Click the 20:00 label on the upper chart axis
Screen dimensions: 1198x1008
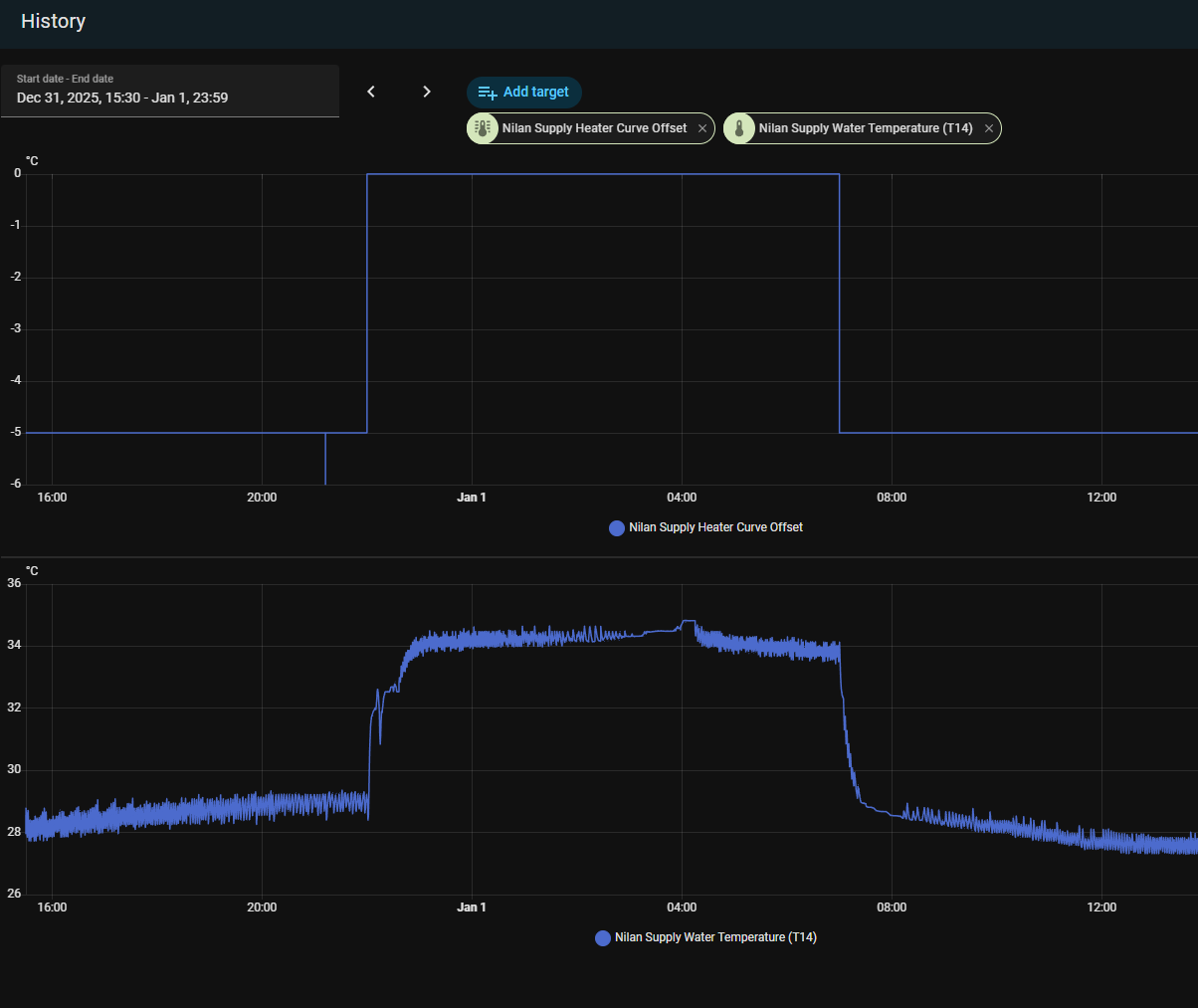(262, 498)
